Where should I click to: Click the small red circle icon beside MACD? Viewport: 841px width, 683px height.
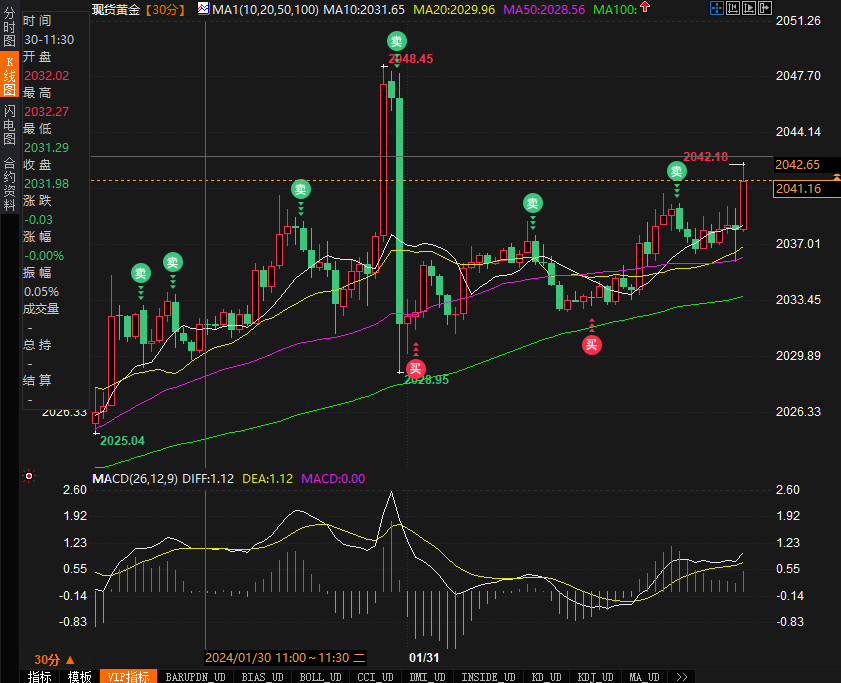(x=29, y=477)
